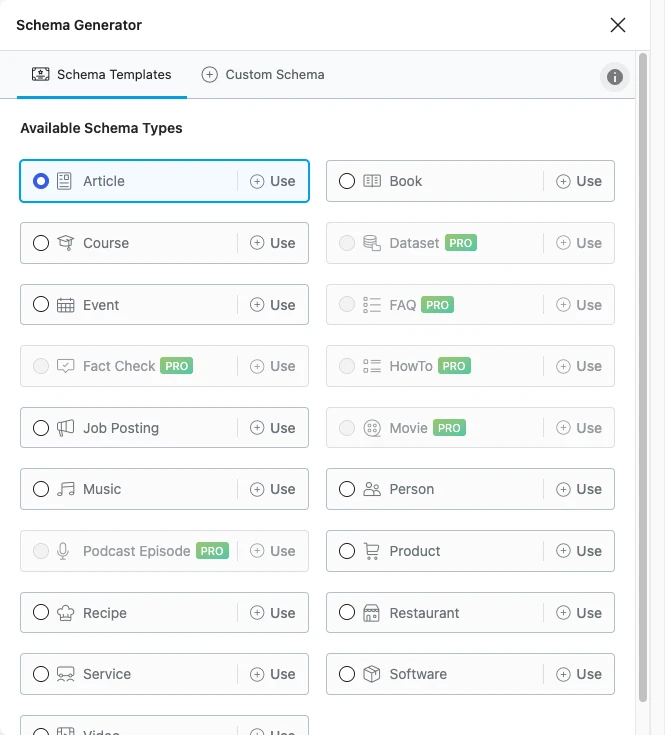665x735 pixels.
Task: Click the FAQ list icon
Action: coord(372,305)
